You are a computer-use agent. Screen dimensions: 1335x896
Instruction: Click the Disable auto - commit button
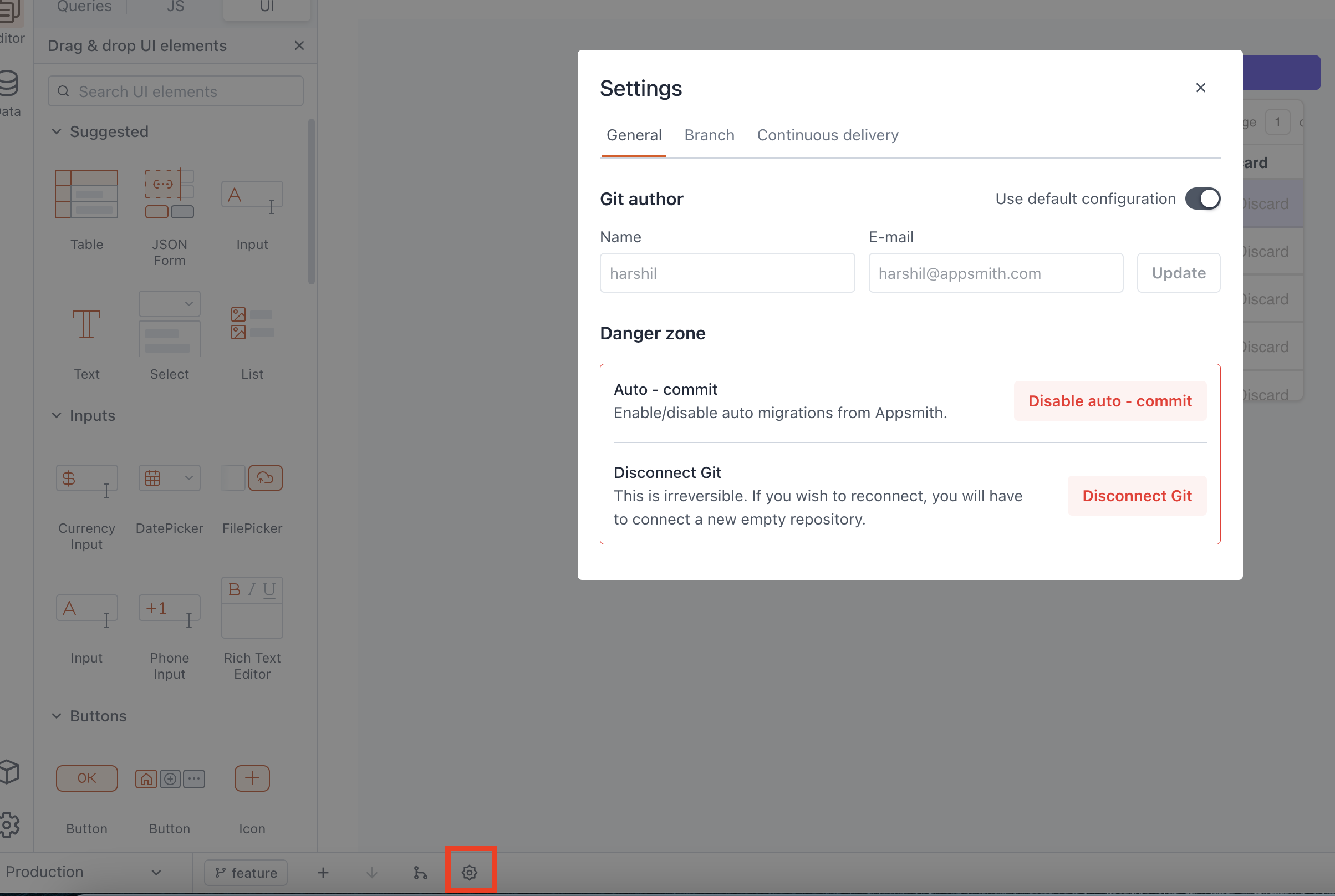tap(1109, 400)
